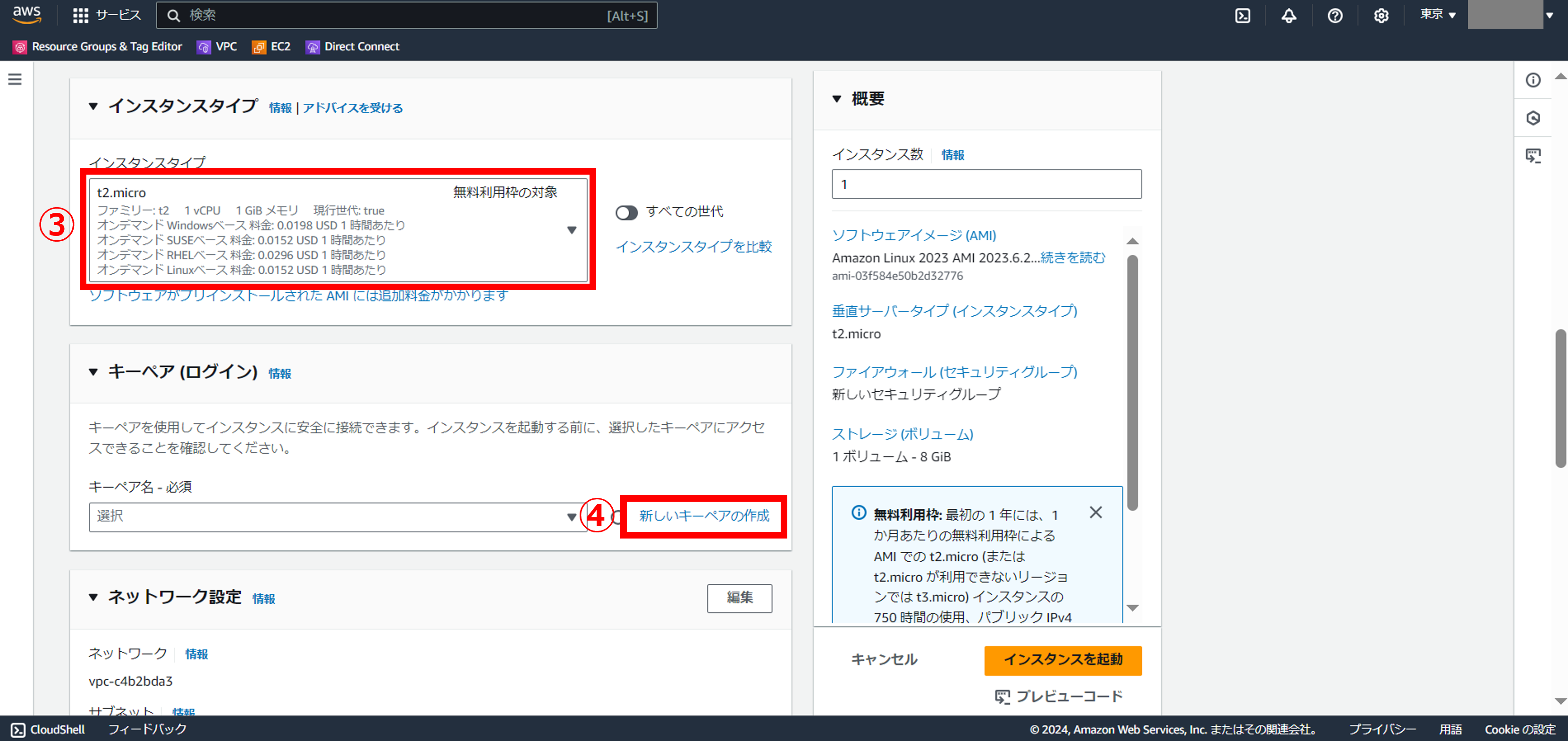
Task: Go to EC2 service shortcut
Action: pyautogui.click(x=271, y=47)
